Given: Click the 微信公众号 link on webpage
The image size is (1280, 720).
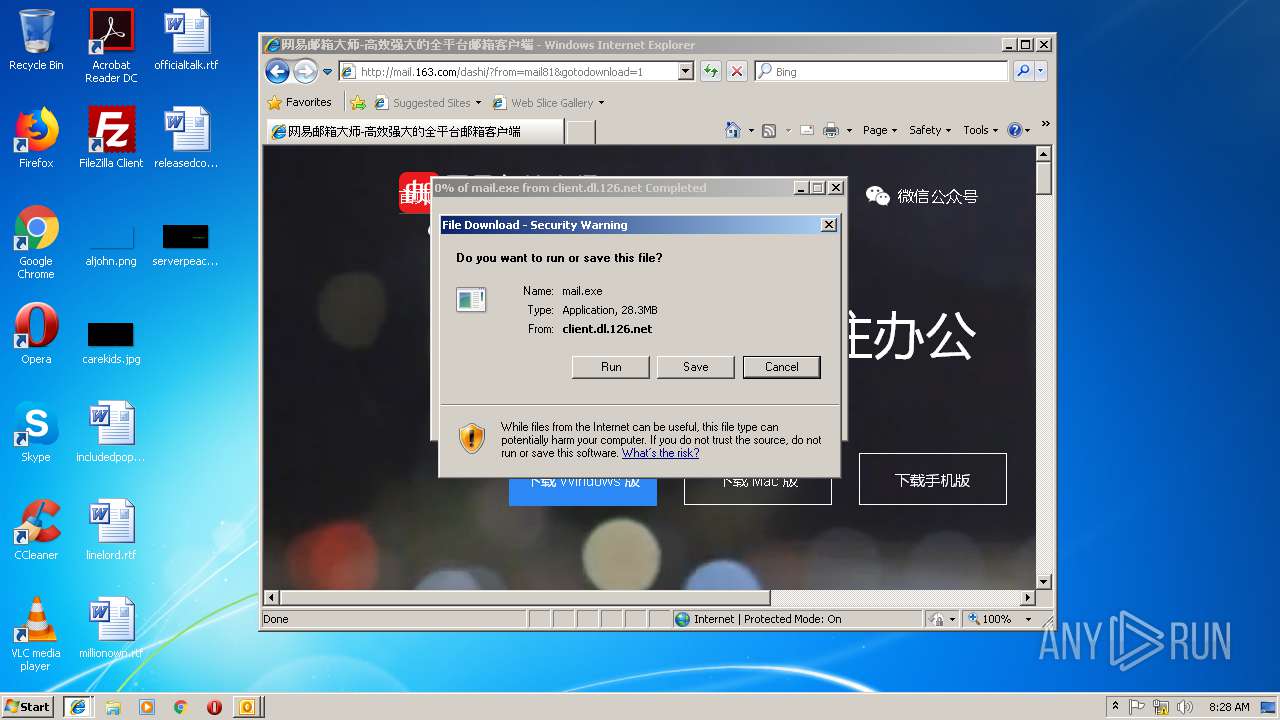Looking at the screenshot, I should point(923,196).
